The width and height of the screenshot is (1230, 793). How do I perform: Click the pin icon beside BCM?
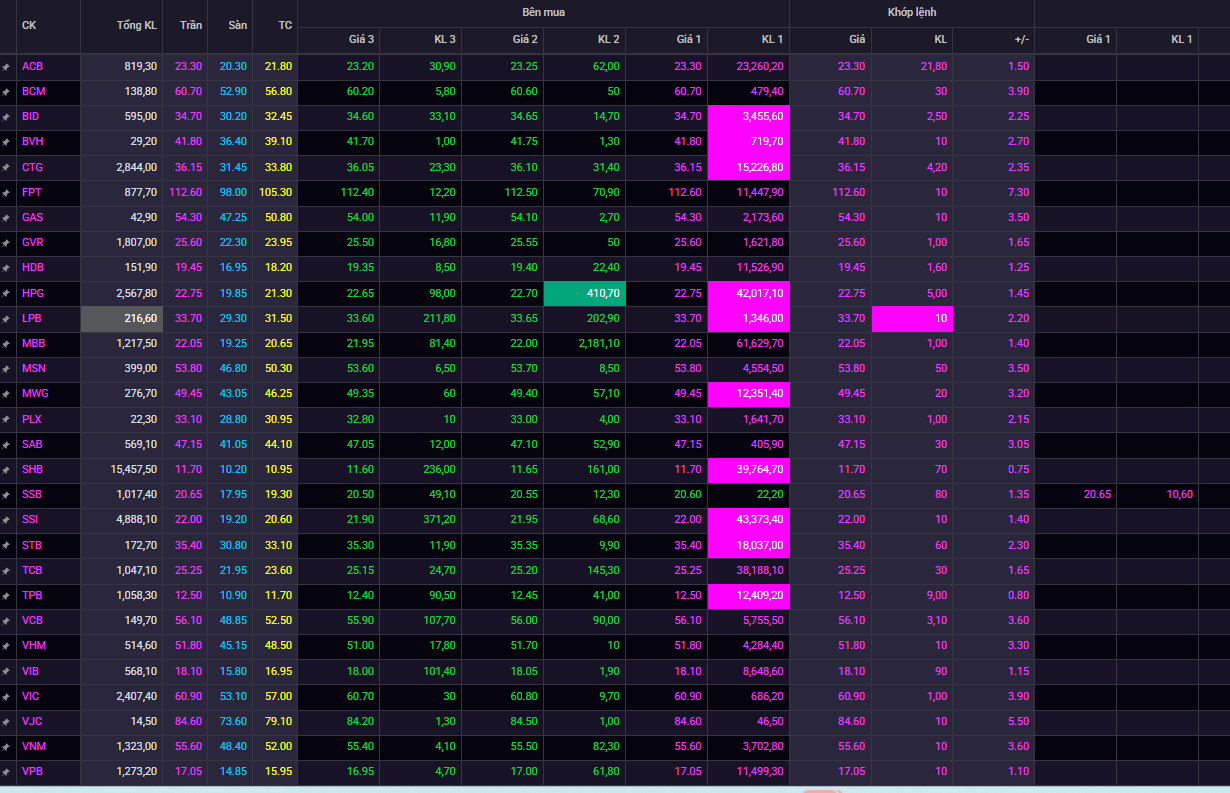coord(6,92)
